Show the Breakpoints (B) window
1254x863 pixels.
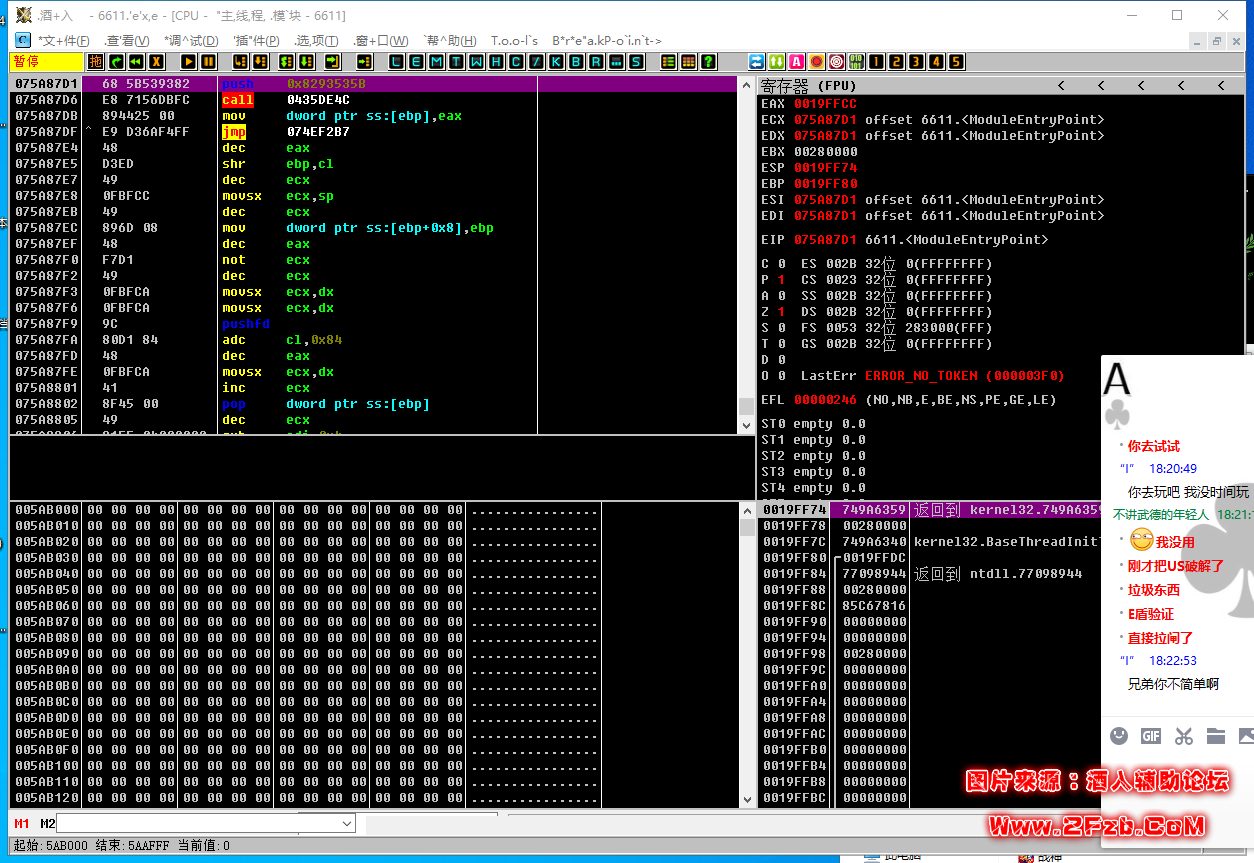pyautogui.click(x=576, y=62)
